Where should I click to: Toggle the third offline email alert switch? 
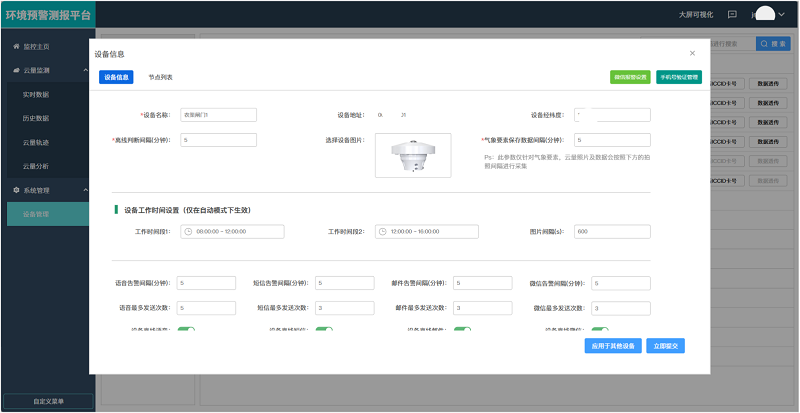tap(462, 331)
